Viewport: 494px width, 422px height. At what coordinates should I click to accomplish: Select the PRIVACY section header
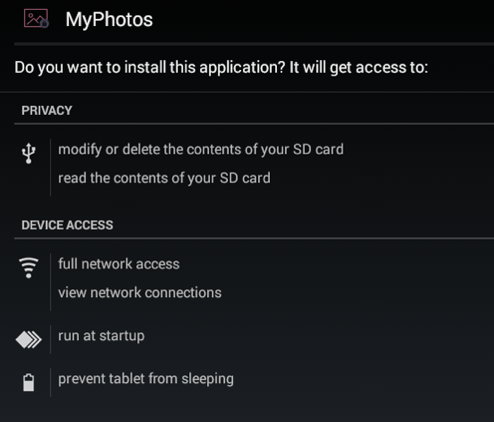tap(47, 110)
